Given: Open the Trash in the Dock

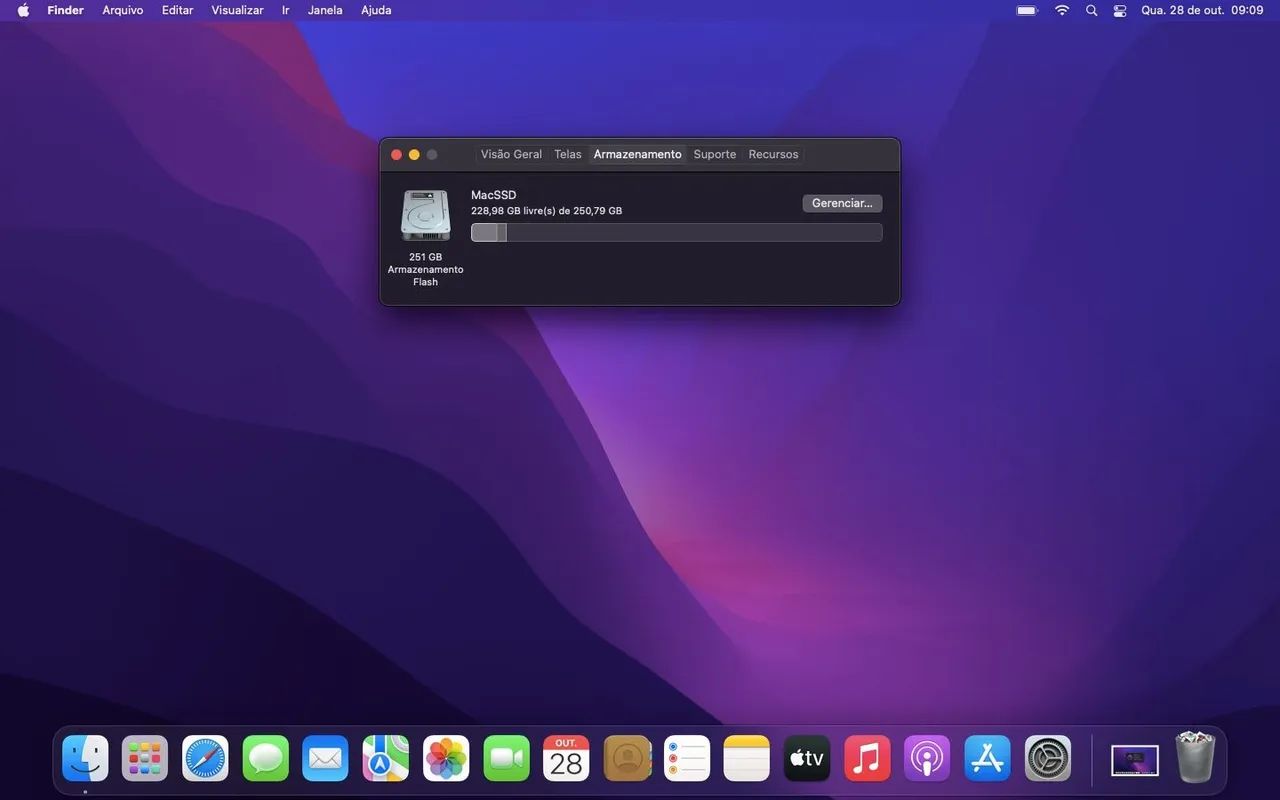Looking at the screenshot, I should tap(1195, 757).
